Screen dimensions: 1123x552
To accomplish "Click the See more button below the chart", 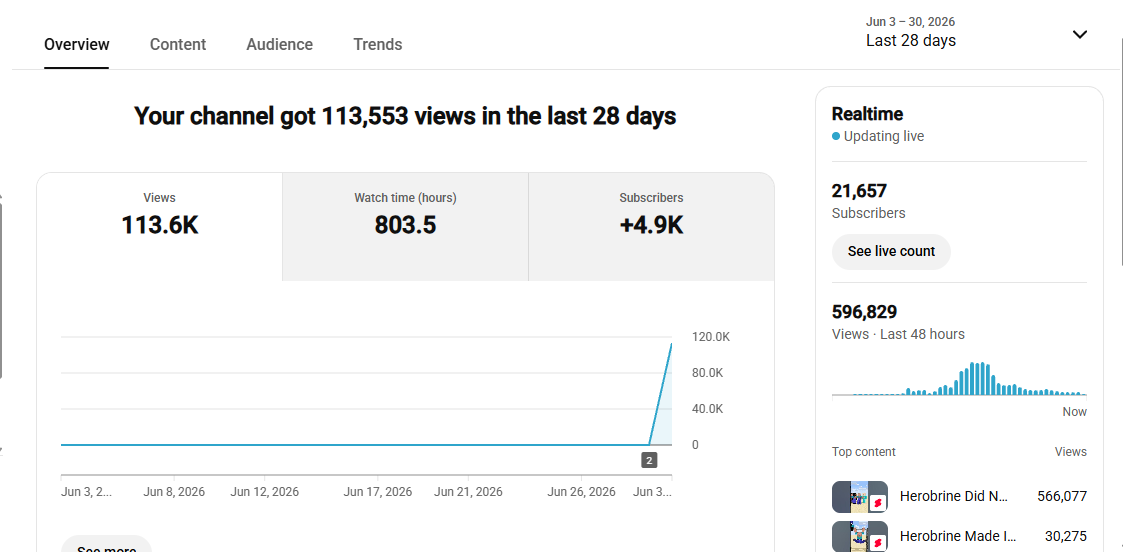I will pos(106,546).
